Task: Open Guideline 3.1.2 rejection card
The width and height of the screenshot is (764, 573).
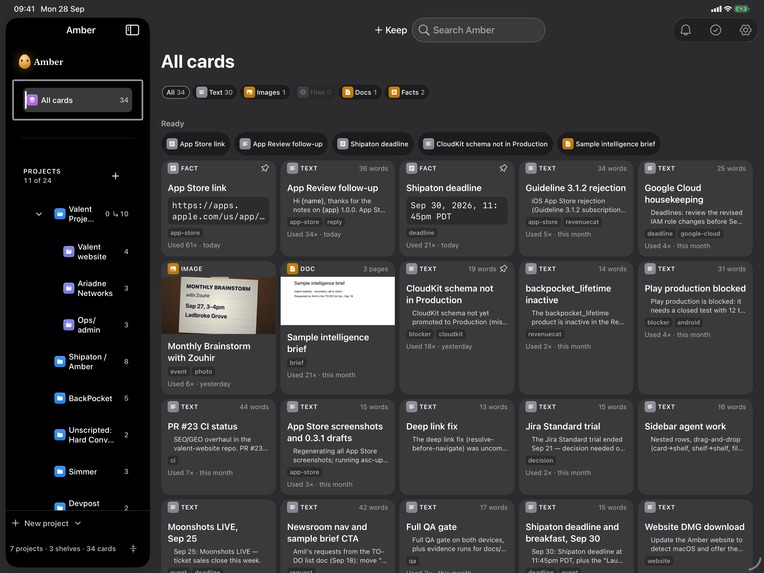Action: pos(576,209)
